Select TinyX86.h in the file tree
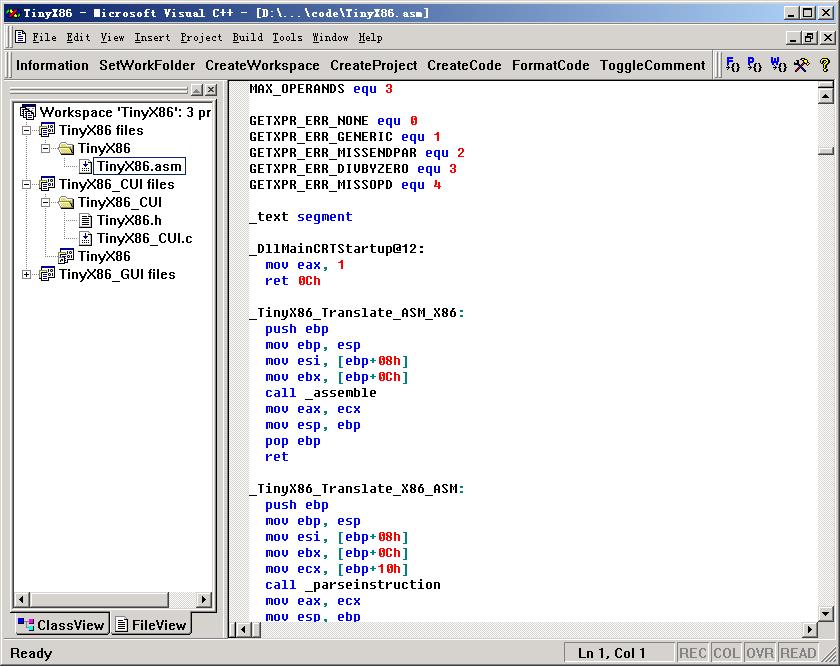The width and height of the screenshot is (840, 666). (x=129, y=220)
